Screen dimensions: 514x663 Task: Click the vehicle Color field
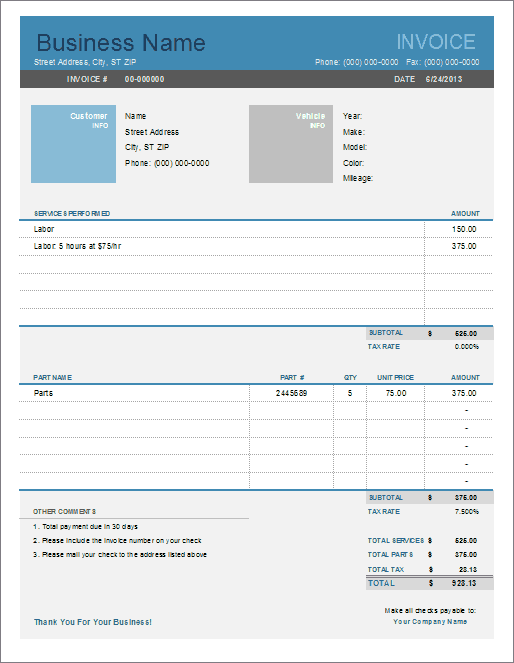[x=353, y=163]
